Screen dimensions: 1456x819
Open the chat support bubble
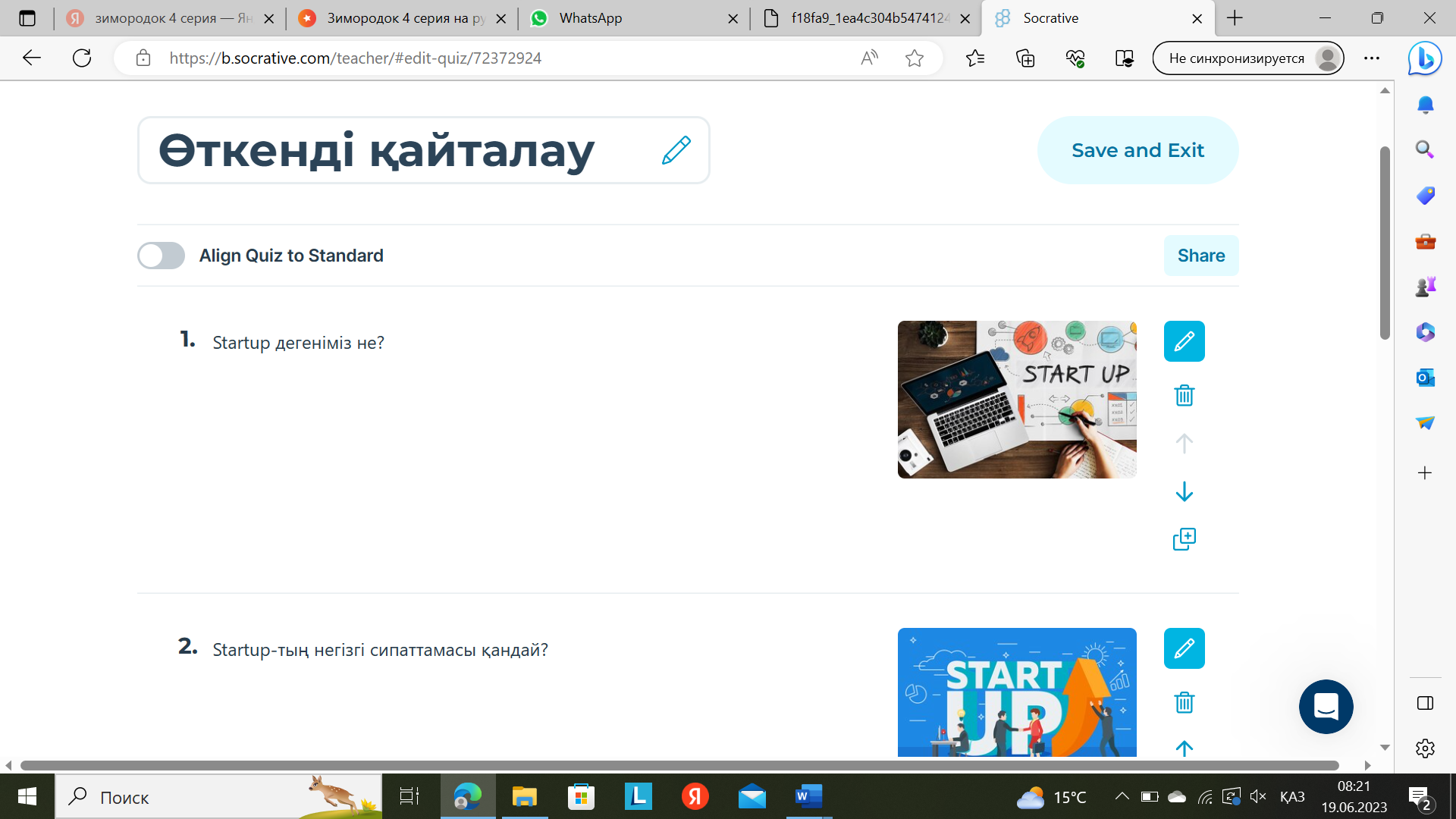[1326, 706]
